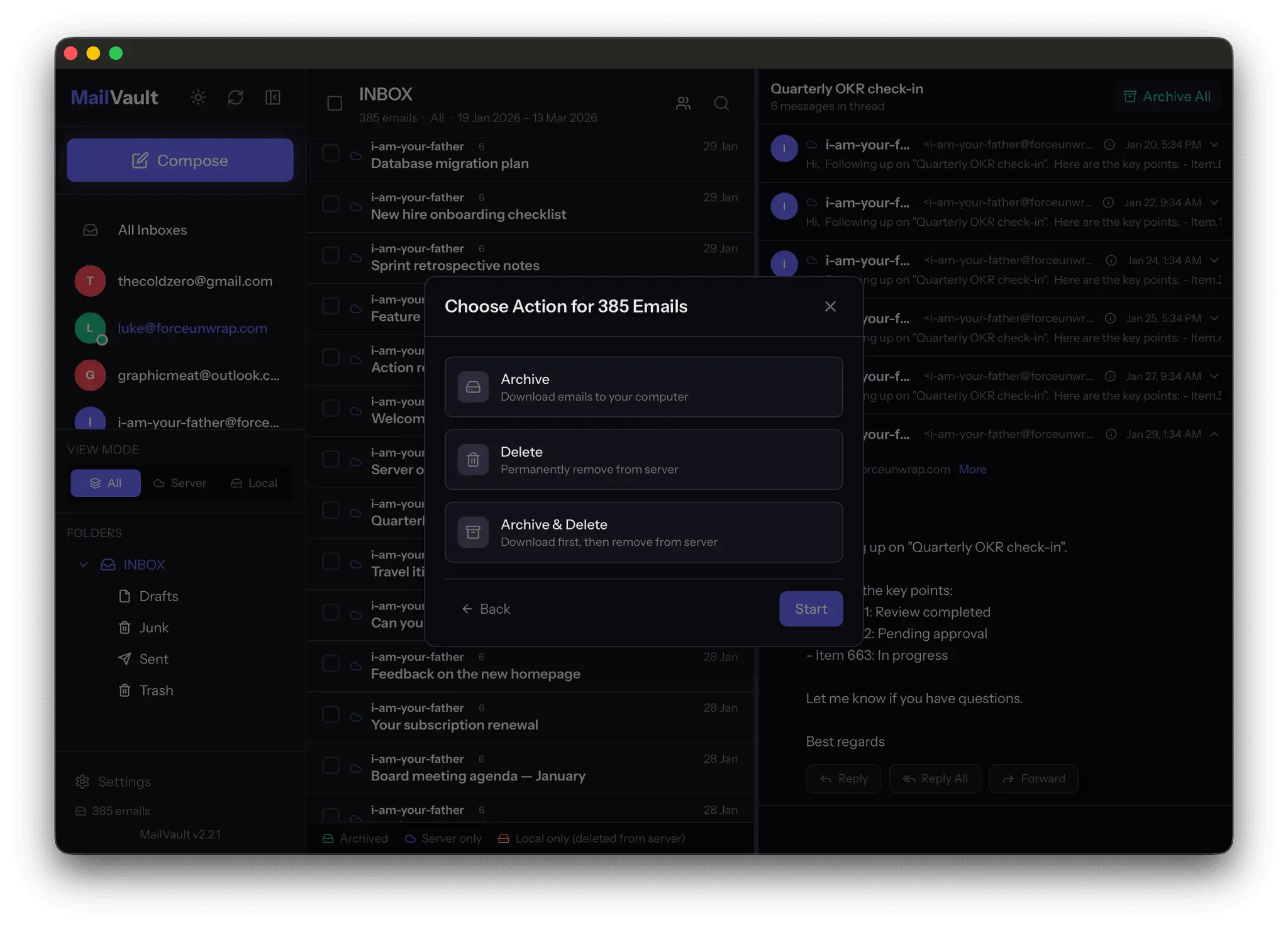Check the Database migration plan email checkbox
Image resolution: width=1288 pixels, height=927 pixels.
331,153
